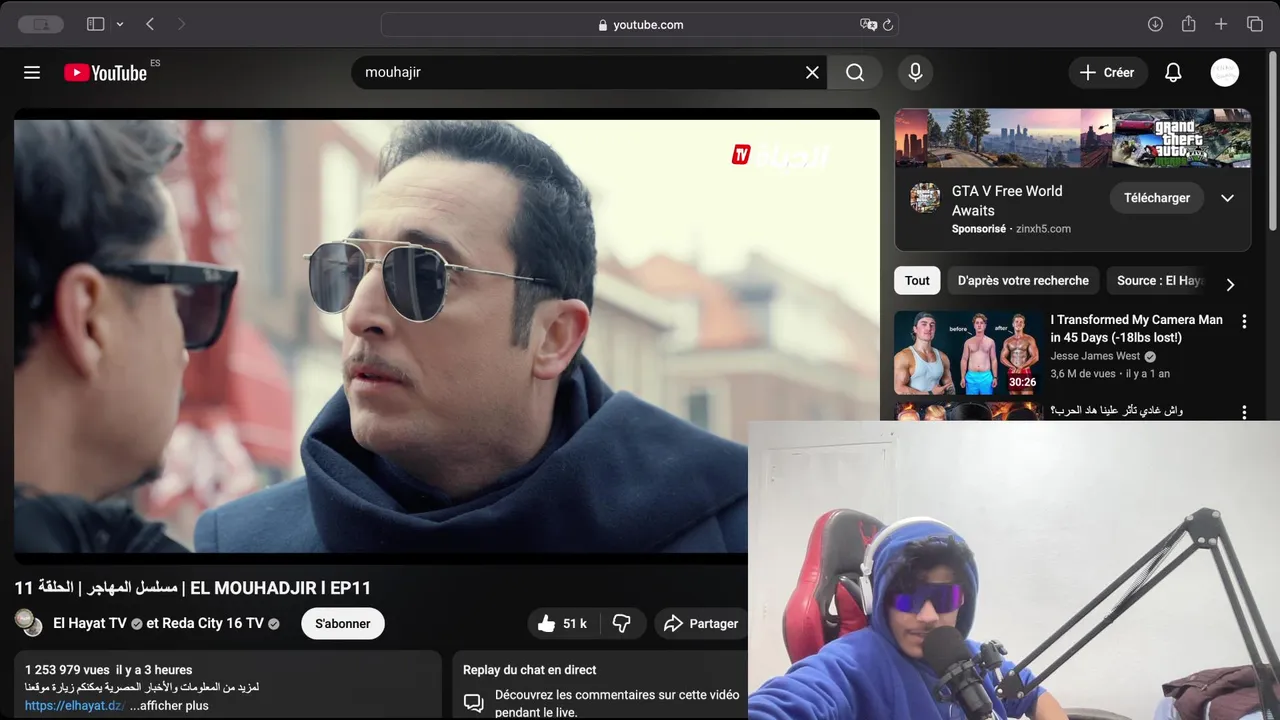Viewport: 1280px width, 720px height.
Task: Show Safari downloads
Action: (1155, 24)
